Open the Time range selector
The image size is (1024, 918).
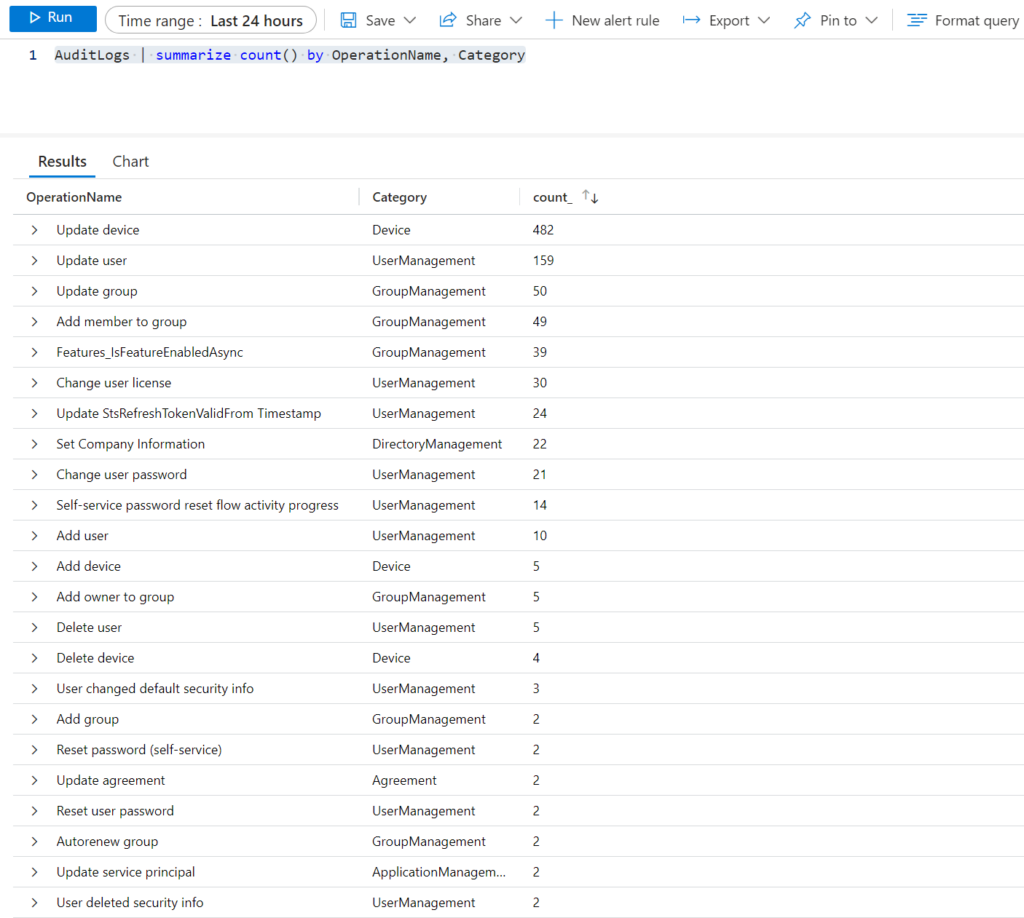pos(210,20)
